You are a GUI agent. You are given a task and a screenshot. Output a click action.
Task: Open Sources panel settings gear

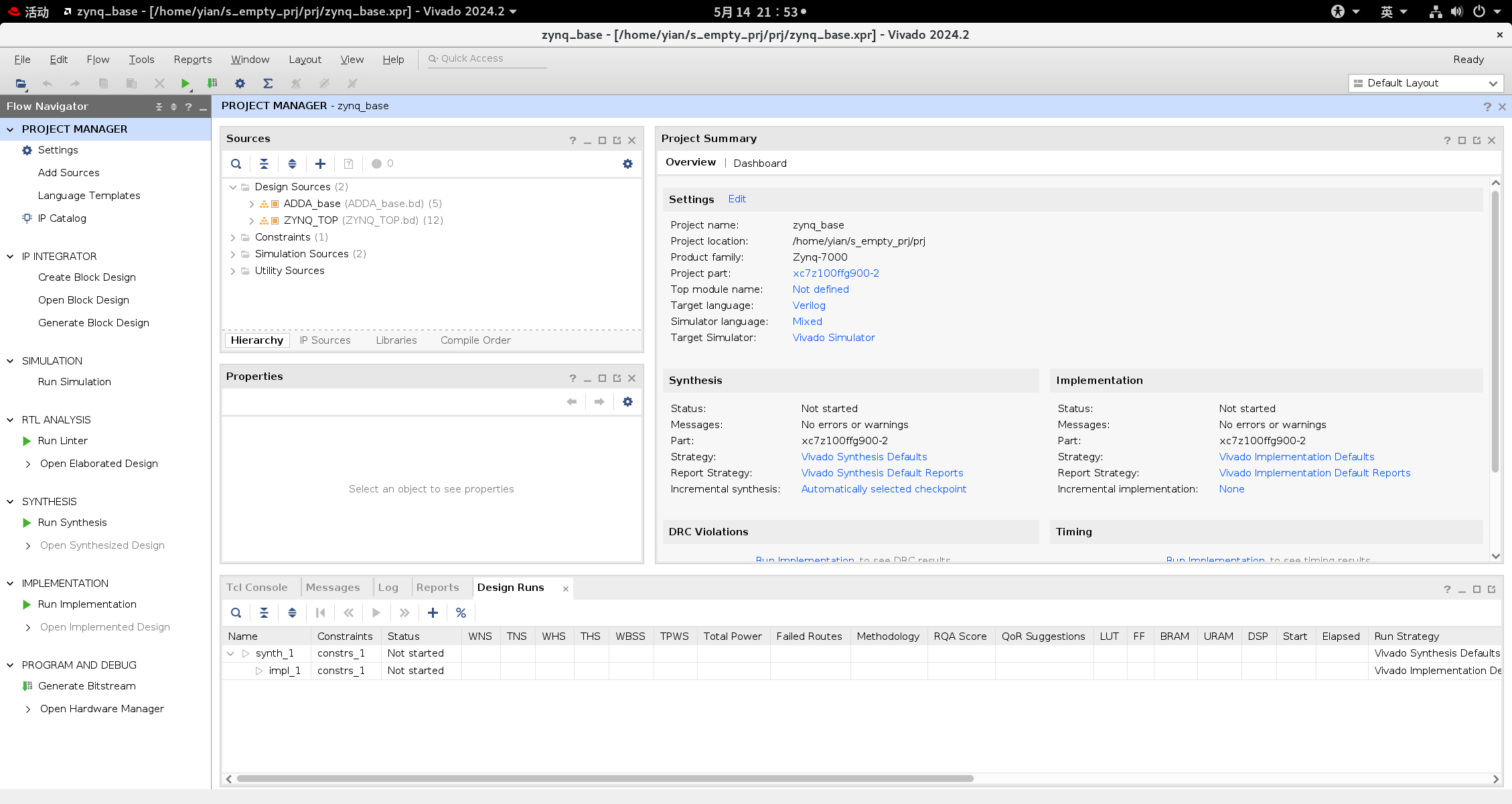click(627, 163)
